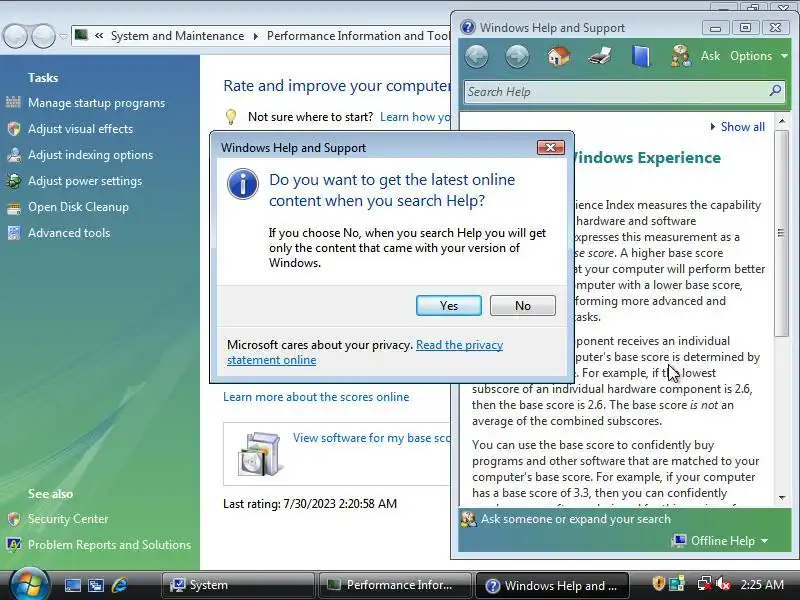Click the Adjust visual effects shield icon
800x600 pixels.
coord(14,129)
